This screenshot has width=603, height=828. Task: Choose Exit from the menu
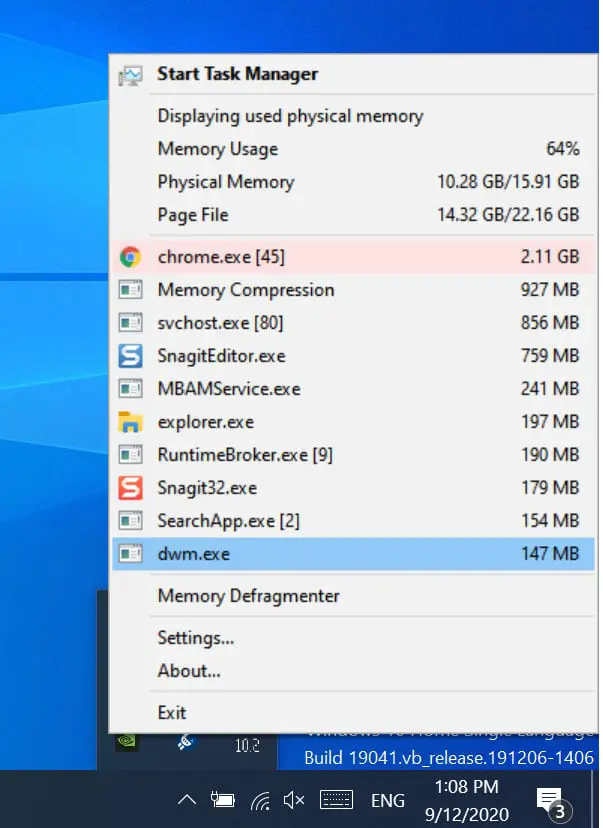click(x=353, y=713)
